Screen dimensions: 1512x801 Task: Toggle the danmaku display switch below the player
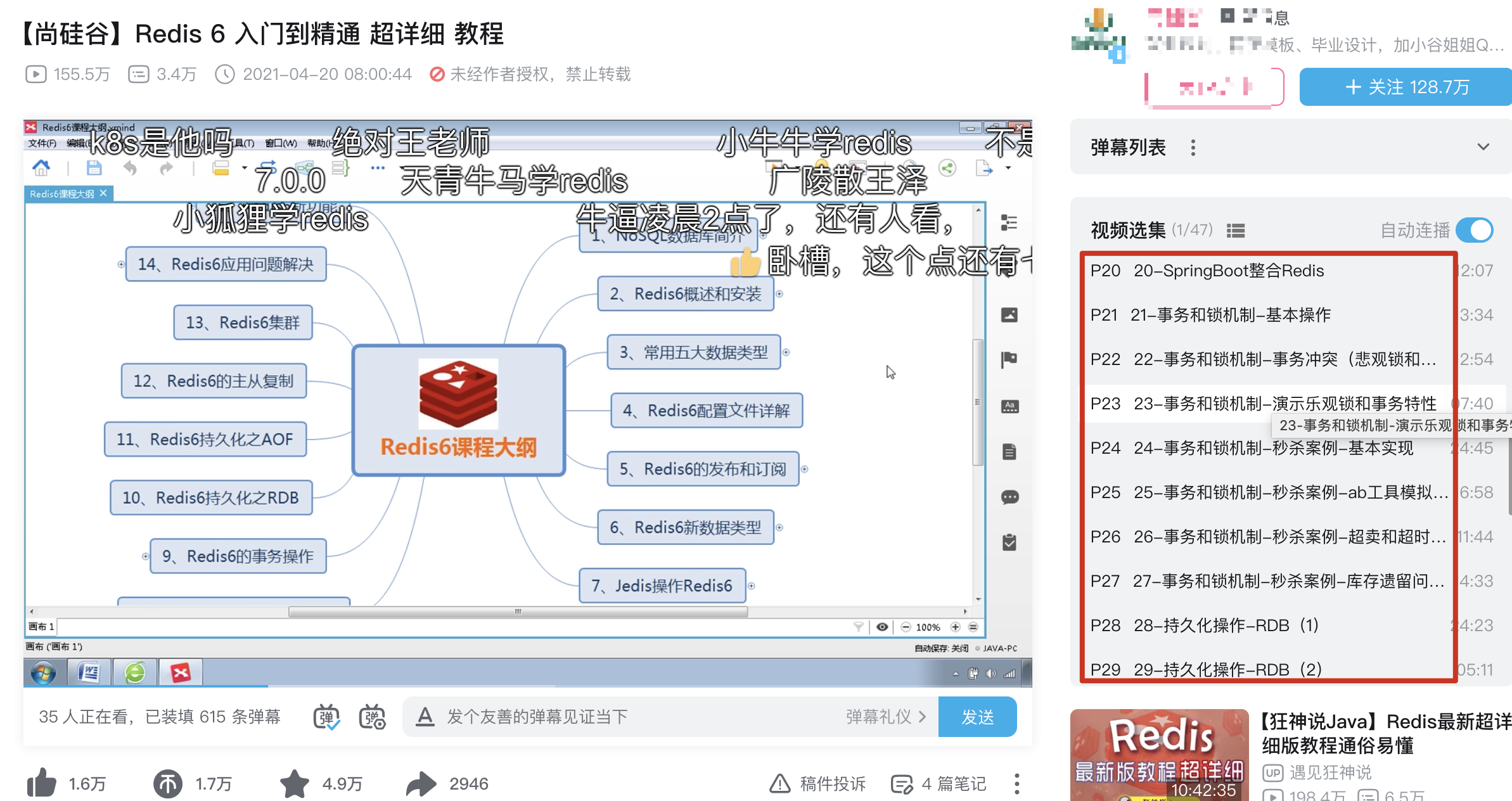pos(326,717)
